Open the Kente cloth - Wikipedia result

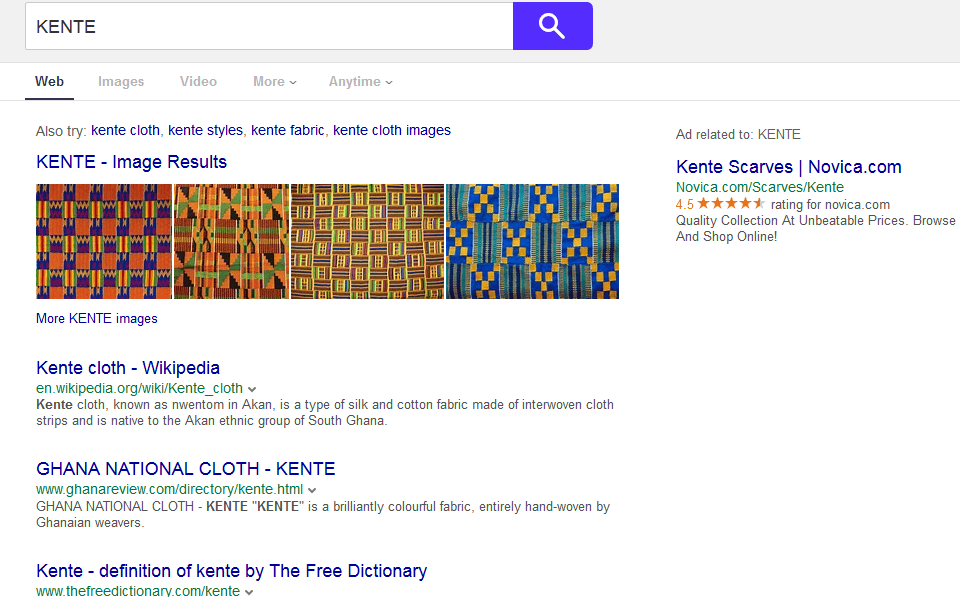128,368
